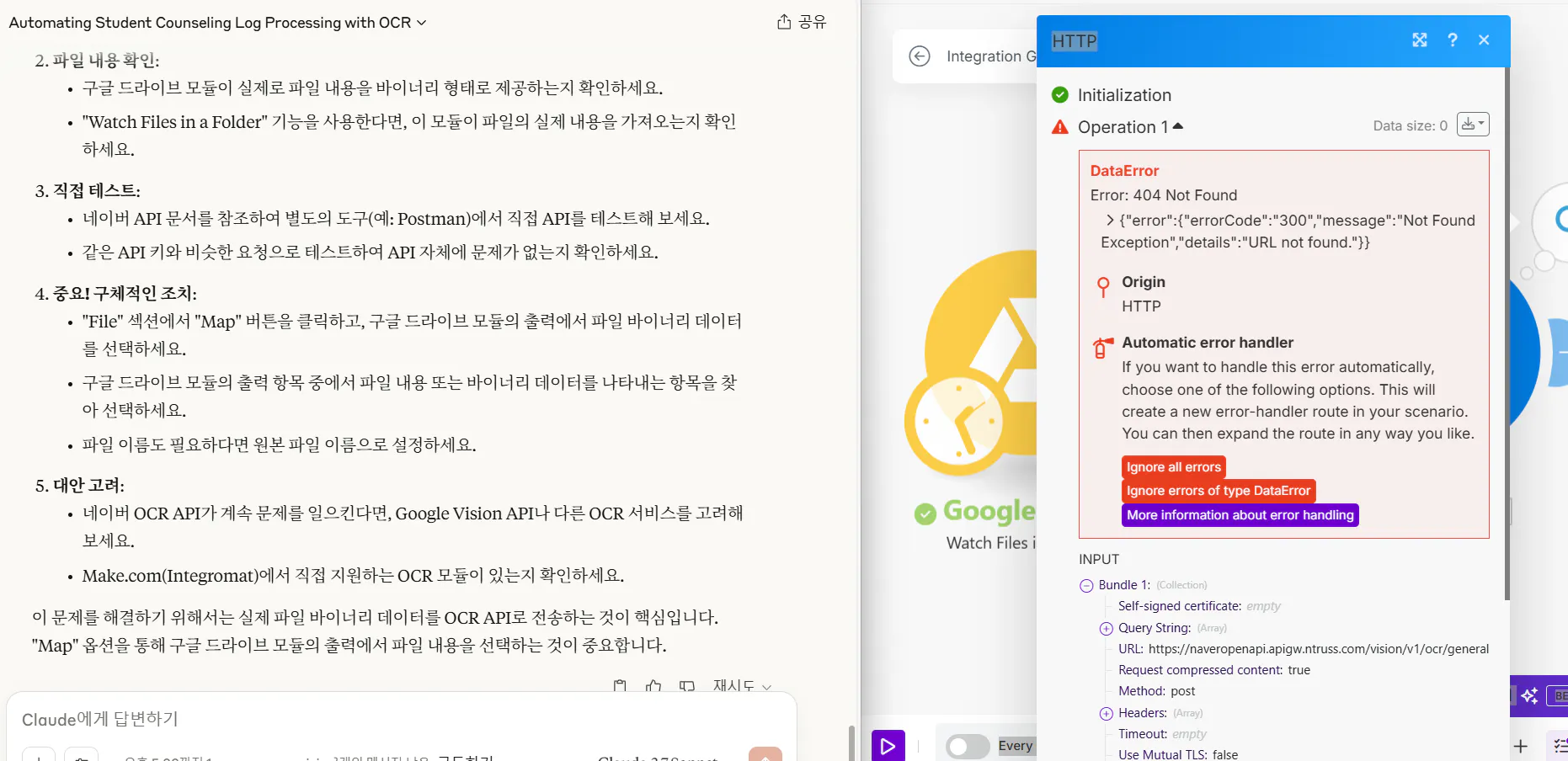Choose Ignore errors of type DataError
This screenshot has width=1568, height=761.
[x=1219, y=491]
